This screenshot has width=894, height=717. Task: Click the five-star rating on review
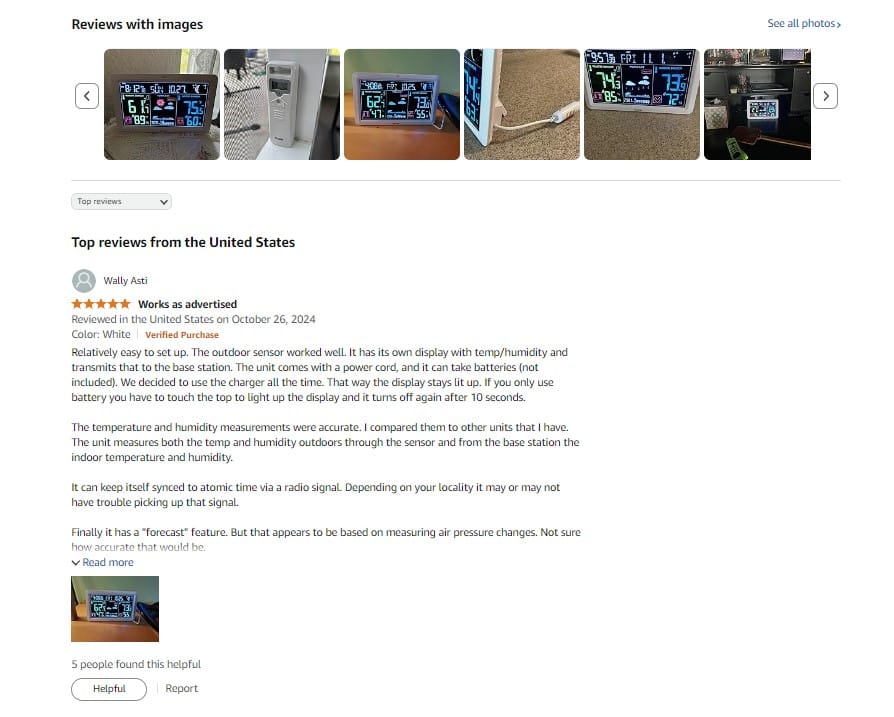[101, 304]
